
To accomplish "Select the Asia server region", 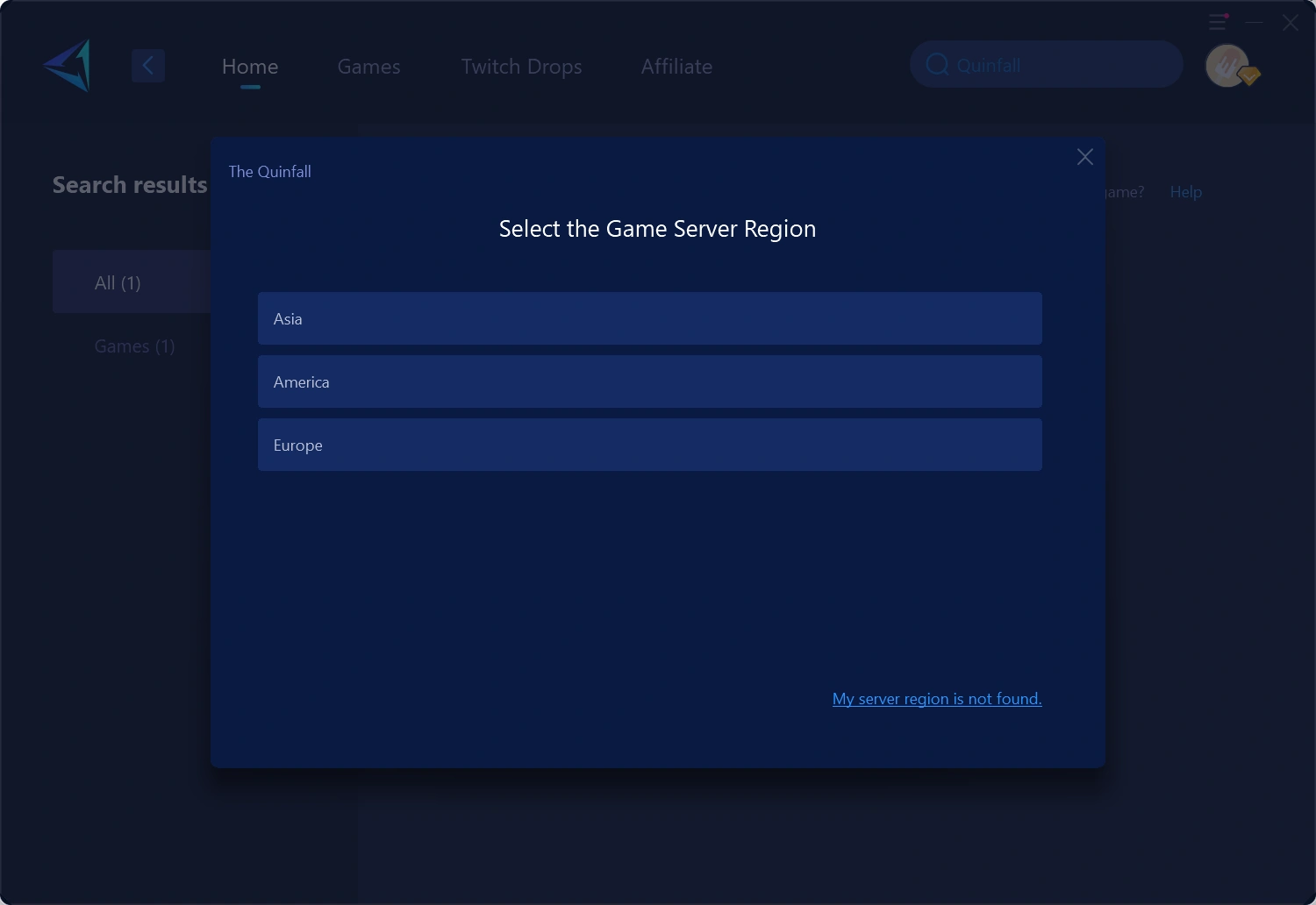I will point(649,318).
